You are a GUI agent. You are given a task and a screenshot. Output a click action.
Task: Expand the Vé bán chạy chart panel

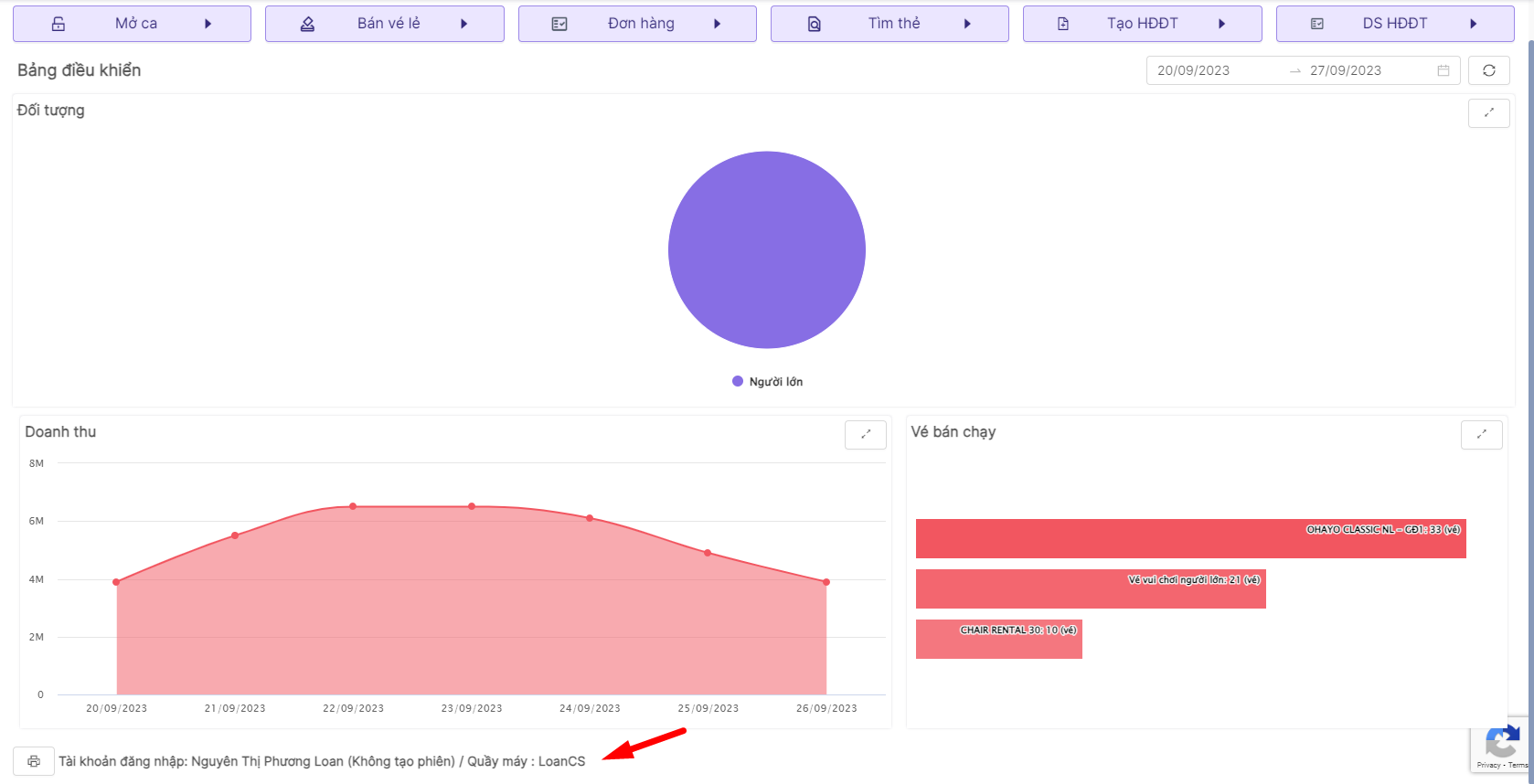click(x=1481, y=434)
